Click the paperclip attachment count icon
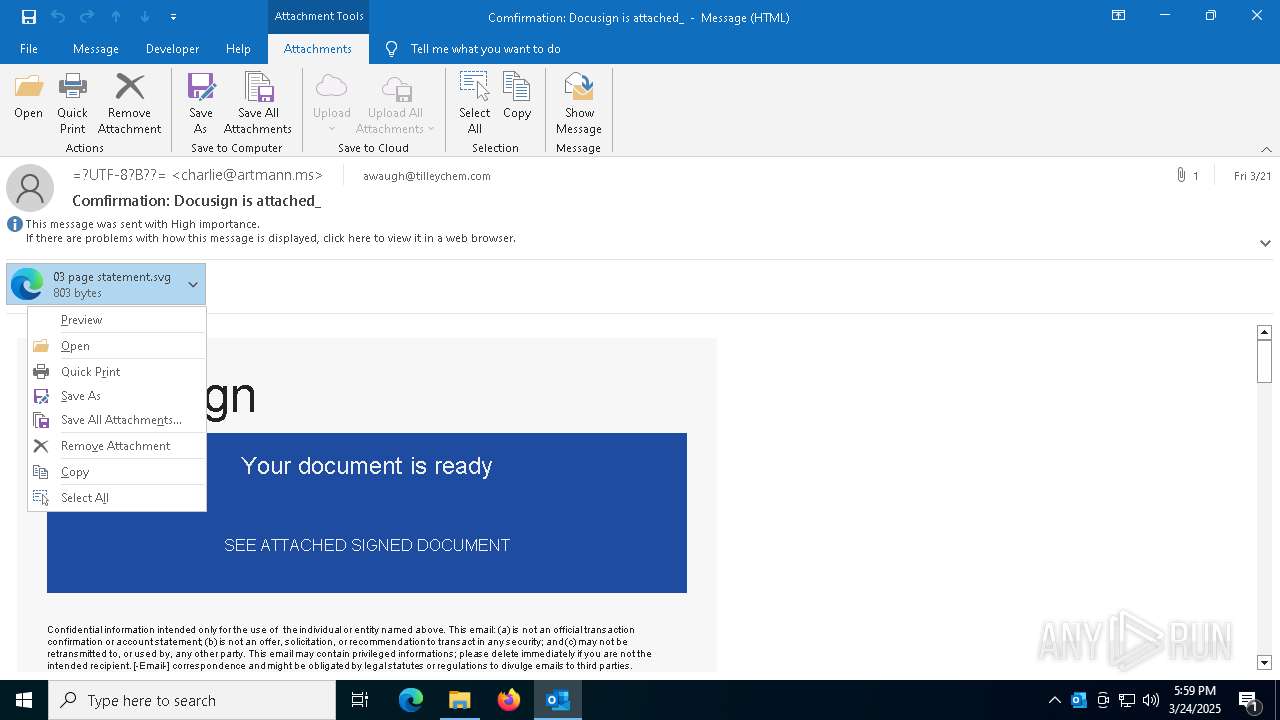Image resolution: width=1280 pixels, height=720 pixels. point(1182,176)
